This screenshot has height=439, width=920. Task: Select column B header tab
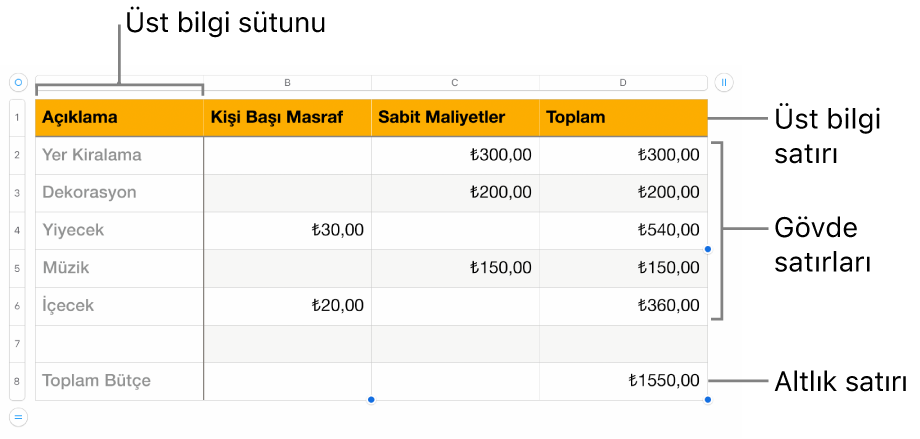288,83
